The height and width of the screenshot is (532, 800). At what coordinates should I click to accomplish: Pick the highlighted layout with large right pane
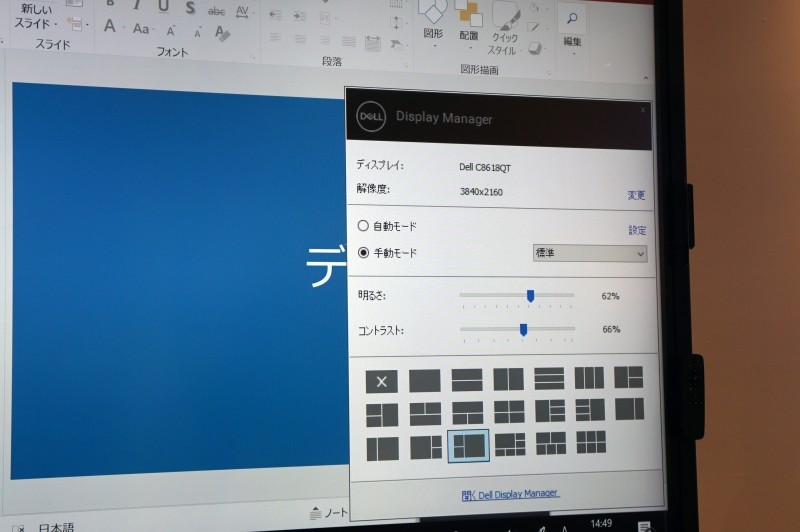468,446
